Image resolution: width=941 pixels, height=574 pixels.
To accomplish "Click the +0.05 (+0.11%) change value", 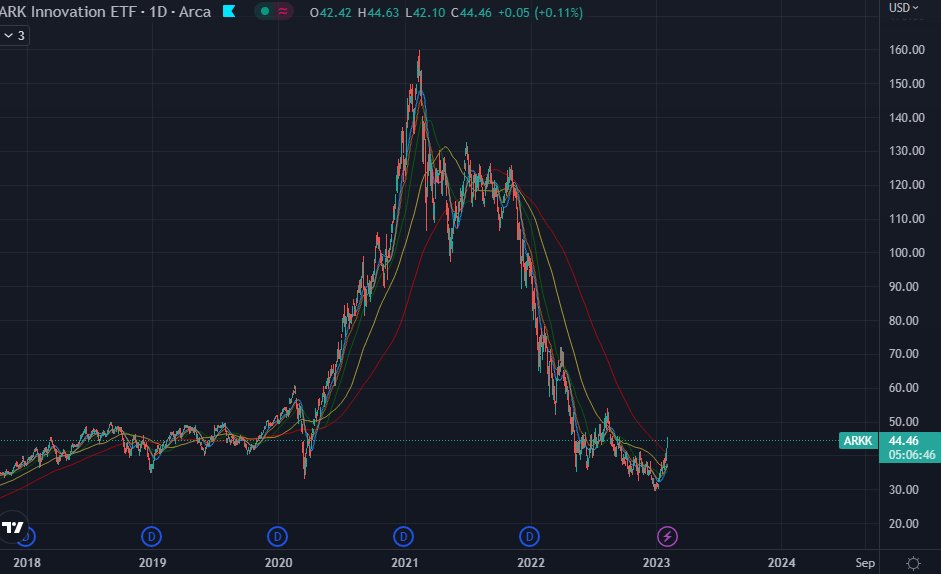I will point(540,13).
